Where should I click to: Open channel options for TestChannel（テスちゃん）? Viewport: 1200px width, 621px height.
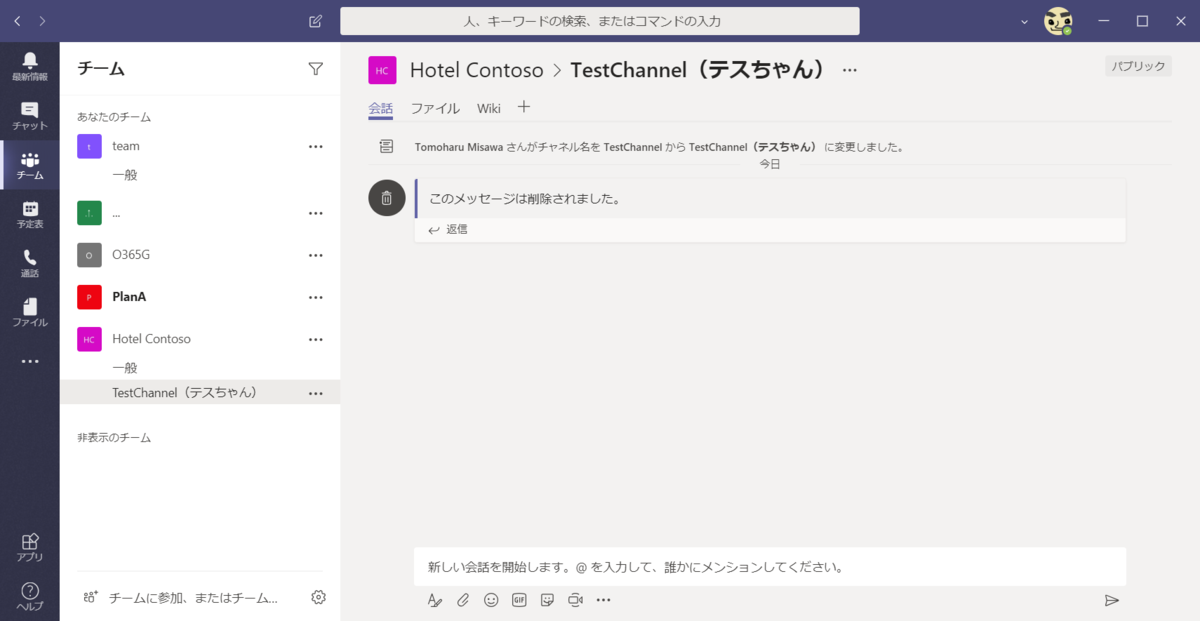click(x=316, y=392)
